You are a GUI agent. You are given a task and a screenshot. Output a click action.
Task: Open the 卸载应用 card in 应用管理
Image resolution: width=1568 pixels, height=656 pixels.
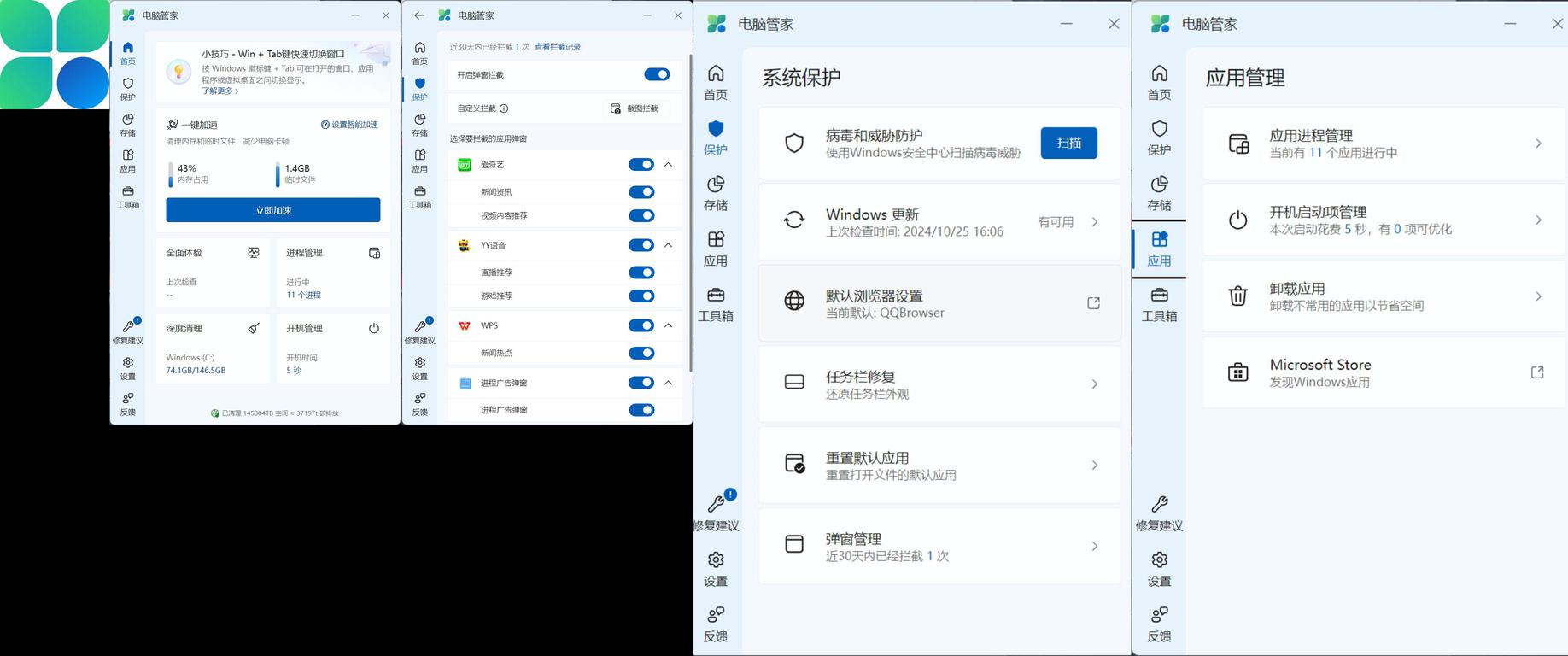pos(1384,296)
